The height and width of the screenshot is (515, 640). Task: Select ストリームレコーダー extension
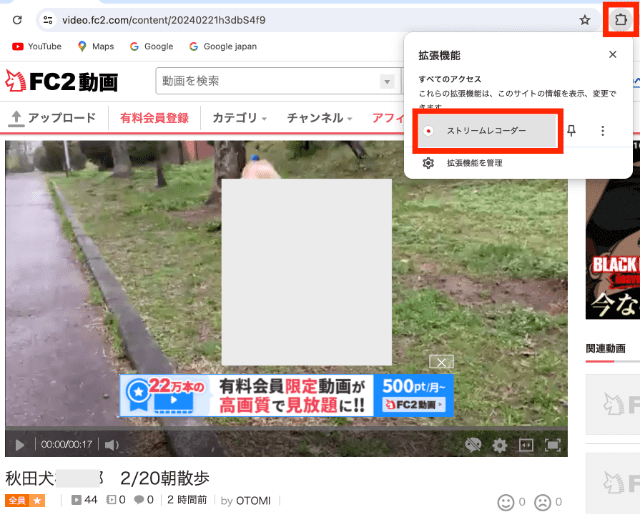(x=488, y=131)
